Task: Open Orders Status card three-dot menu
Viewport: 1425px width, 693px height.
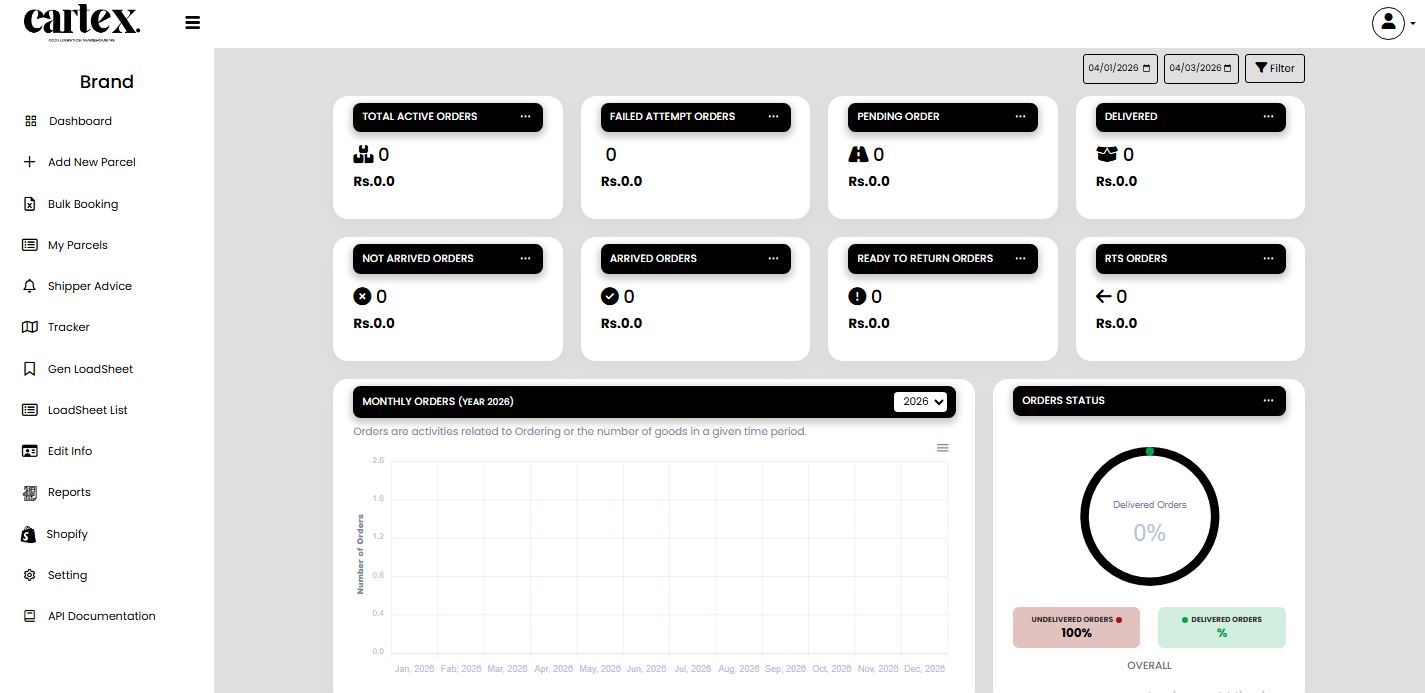Action: click(x=1268, y=401)
